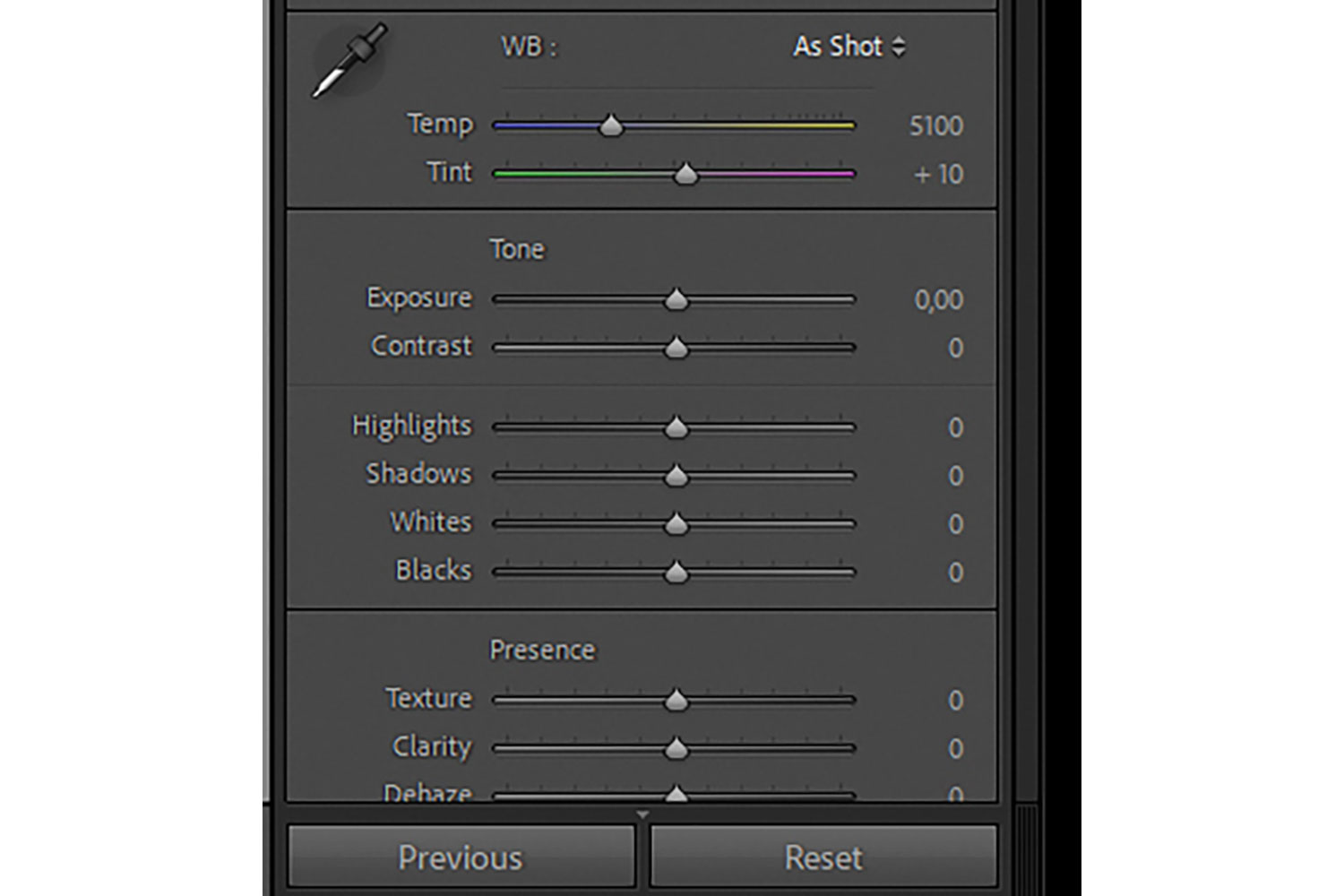This screenshot has width=1344, height=896.
Task: Click the Exposure slider handle
Action: [x=676, y=299]
